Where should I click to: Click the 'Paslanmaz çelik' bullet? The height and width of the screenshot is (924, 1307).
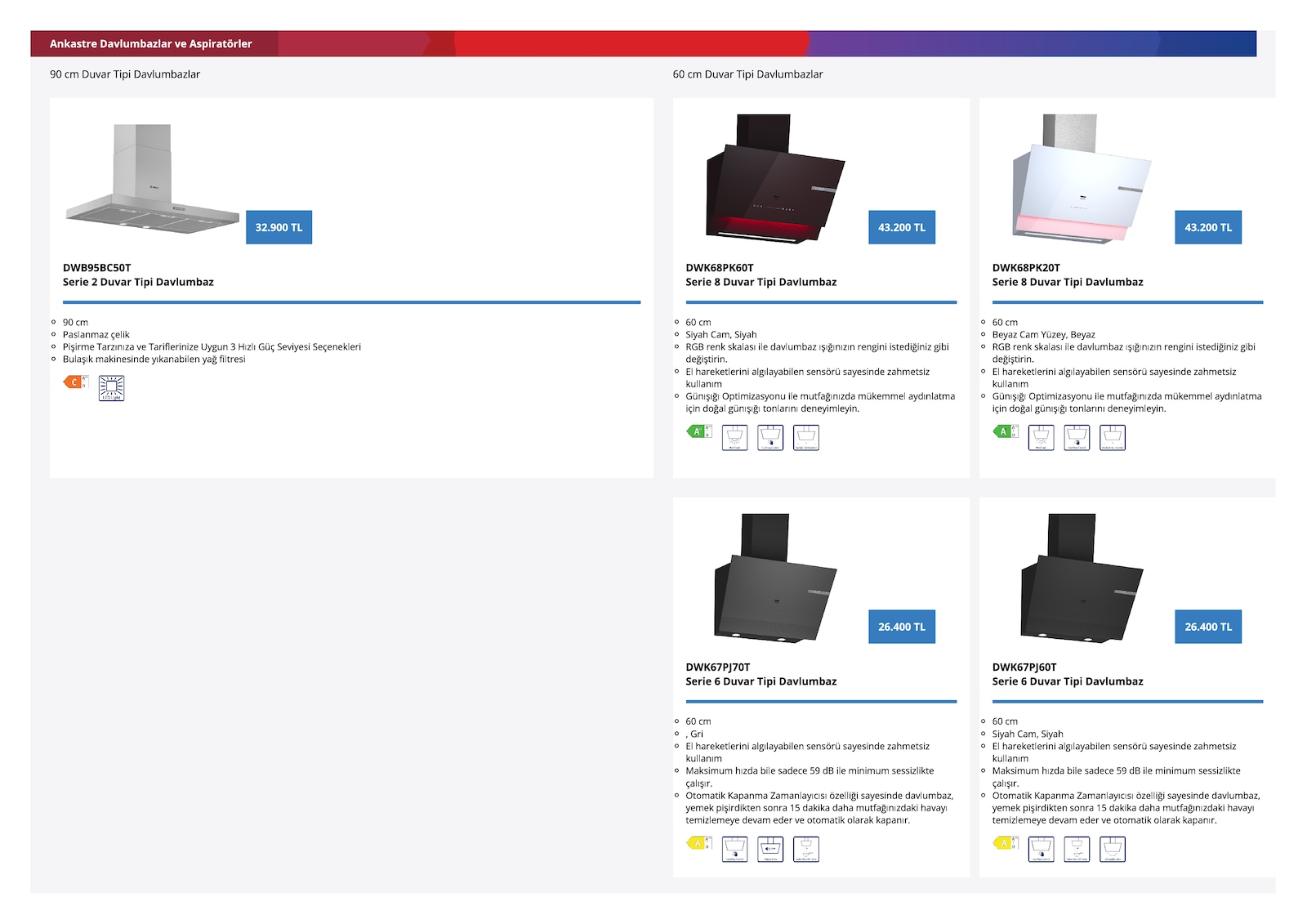pyautogui.click(x=96, y=335)
